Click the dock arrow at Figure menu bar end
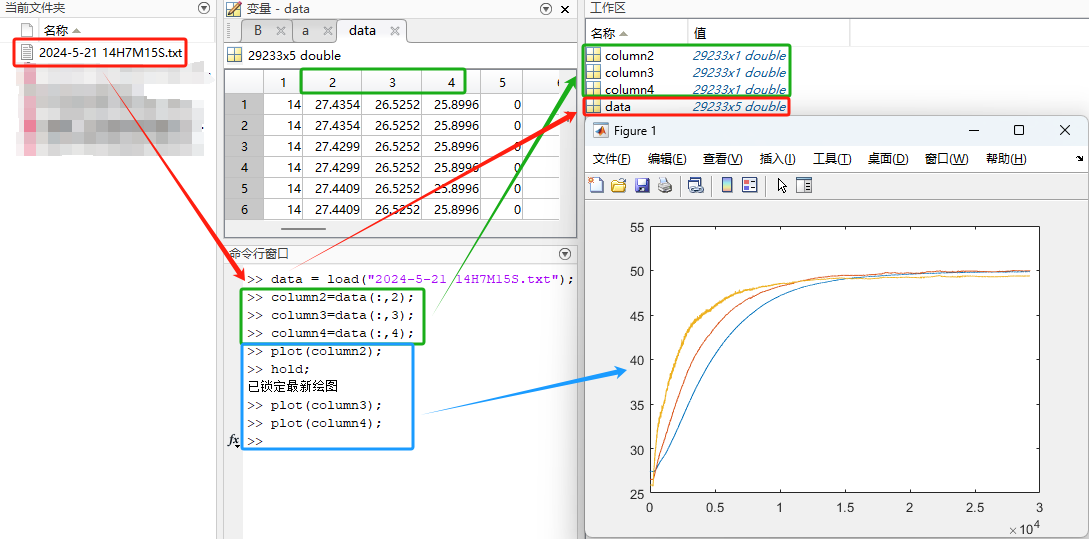The image size is (1089, 539). 1079,159
